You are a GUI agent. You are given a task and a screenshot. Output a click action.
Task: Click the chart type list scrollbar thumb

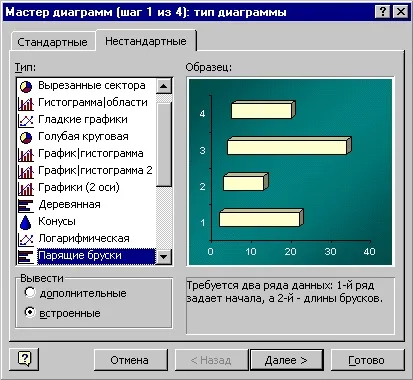(164, 145)
